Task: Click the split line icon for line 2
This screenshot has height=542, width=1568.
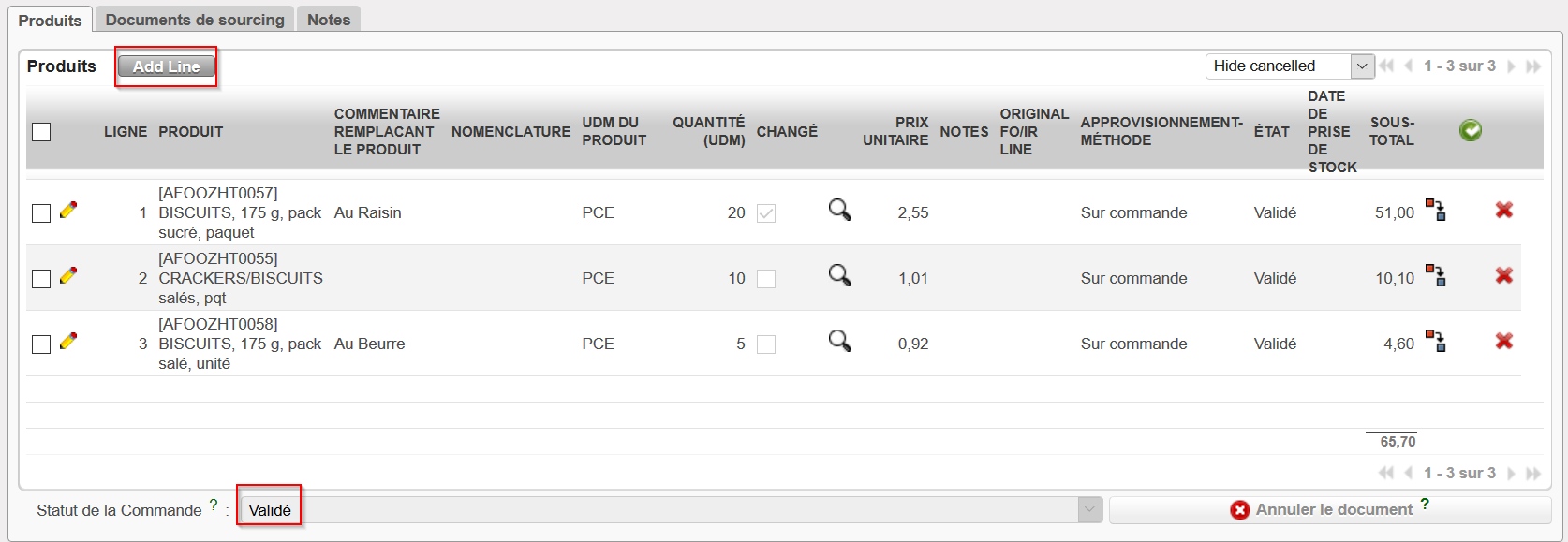Action: click(x=1436, y=275)
